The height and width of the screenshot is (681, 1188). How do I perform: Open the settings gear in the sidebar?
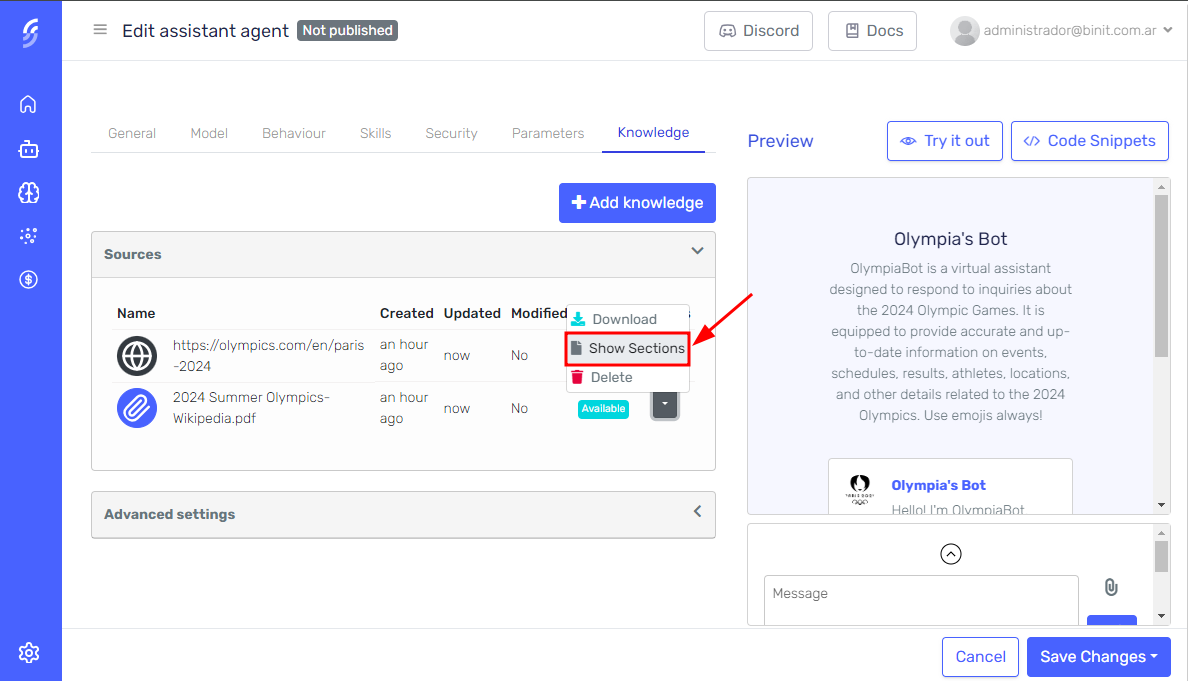point(29,653)
